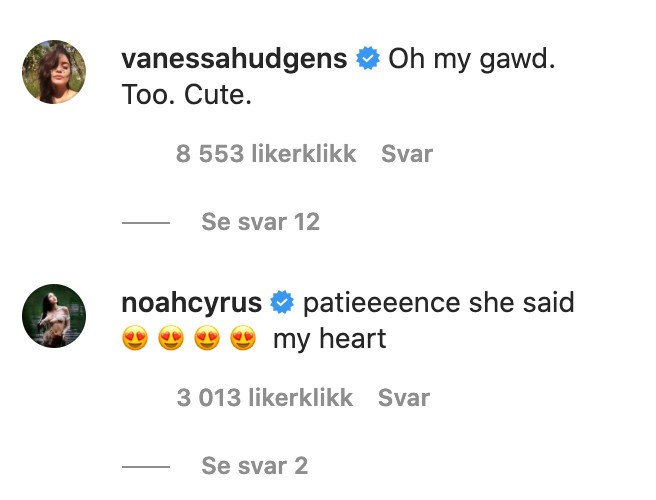Select the "Too. Cute." comment text
The width and height of the screenshot is (656, 500).
187,95
